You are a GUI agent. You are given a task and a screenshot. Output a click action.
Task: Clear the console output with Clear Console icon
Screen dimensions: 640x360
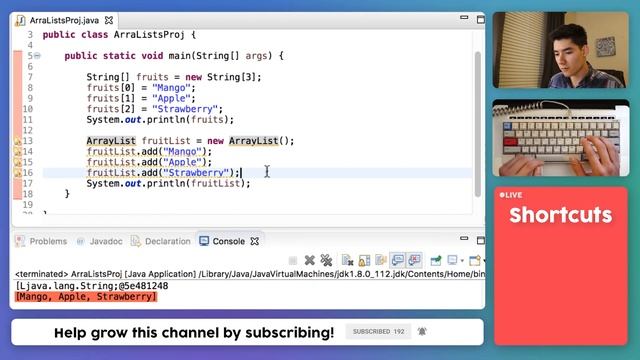click(x=347, y=260)
